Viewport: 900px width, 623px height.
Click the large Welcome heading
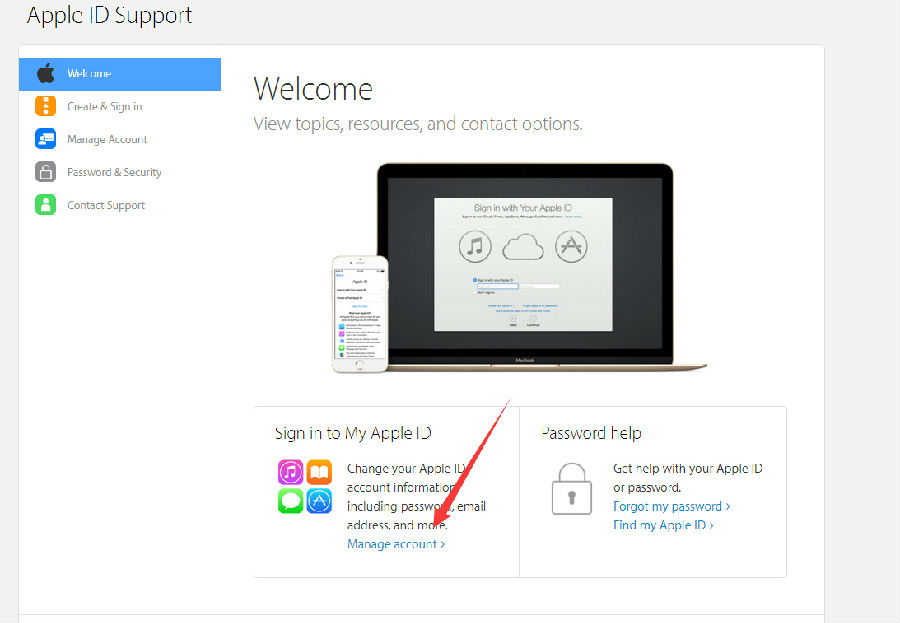pos(313,90)
